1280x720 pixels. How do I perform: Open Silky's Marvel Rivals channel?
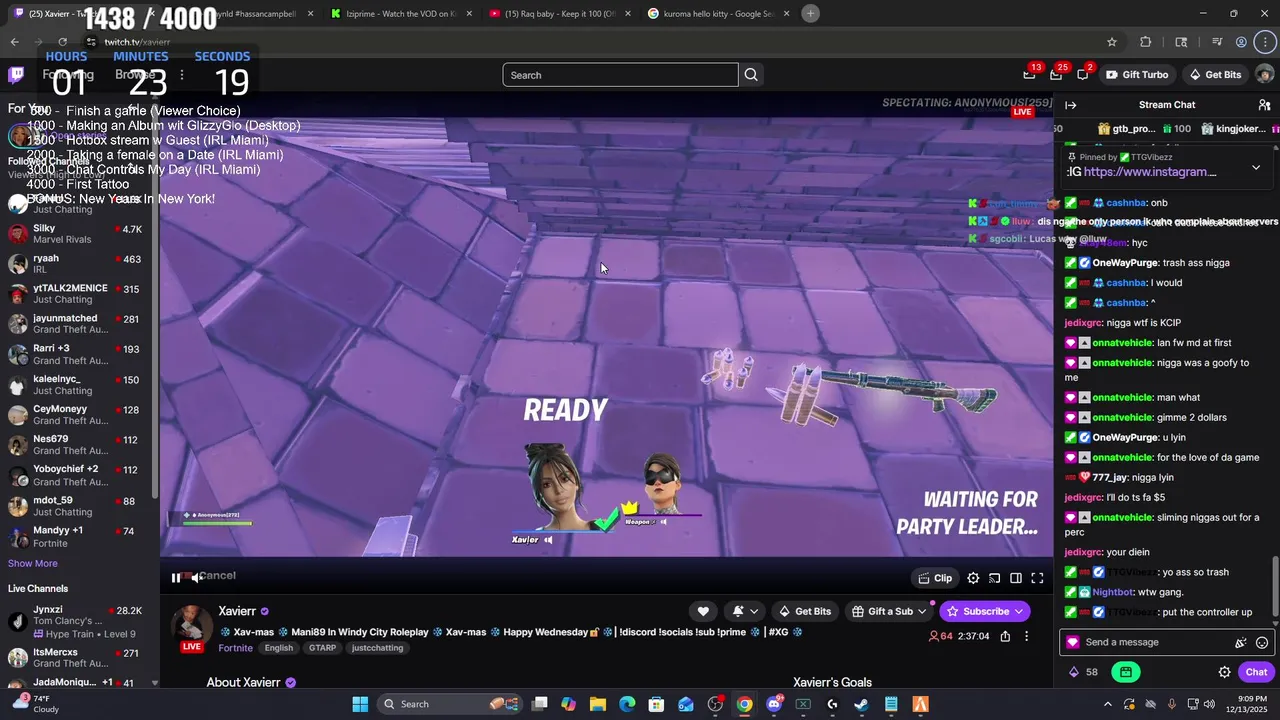[x=77, y=234]
